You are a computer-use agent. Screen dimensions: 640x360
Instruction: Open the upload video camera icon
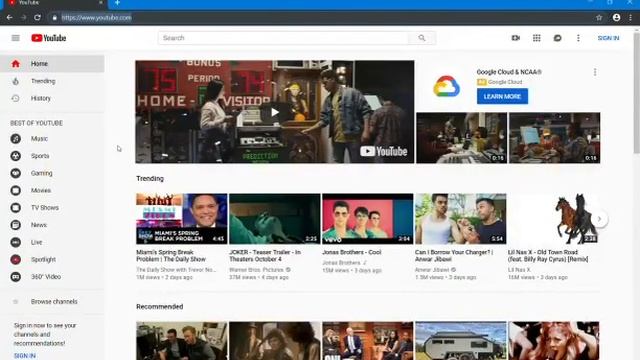pos(516,38)
